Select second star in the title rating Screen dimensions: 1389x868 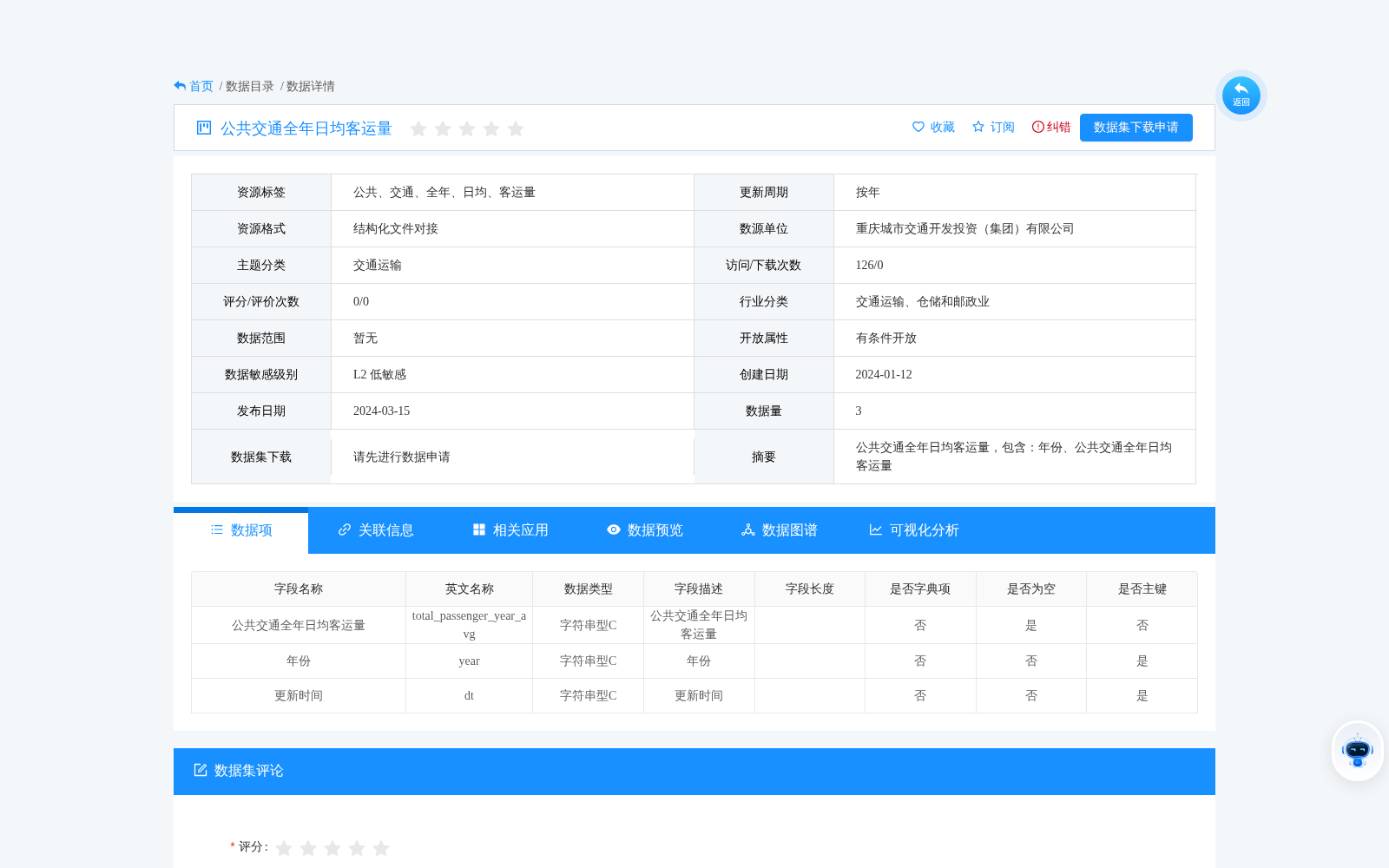[x=443, y=128]
